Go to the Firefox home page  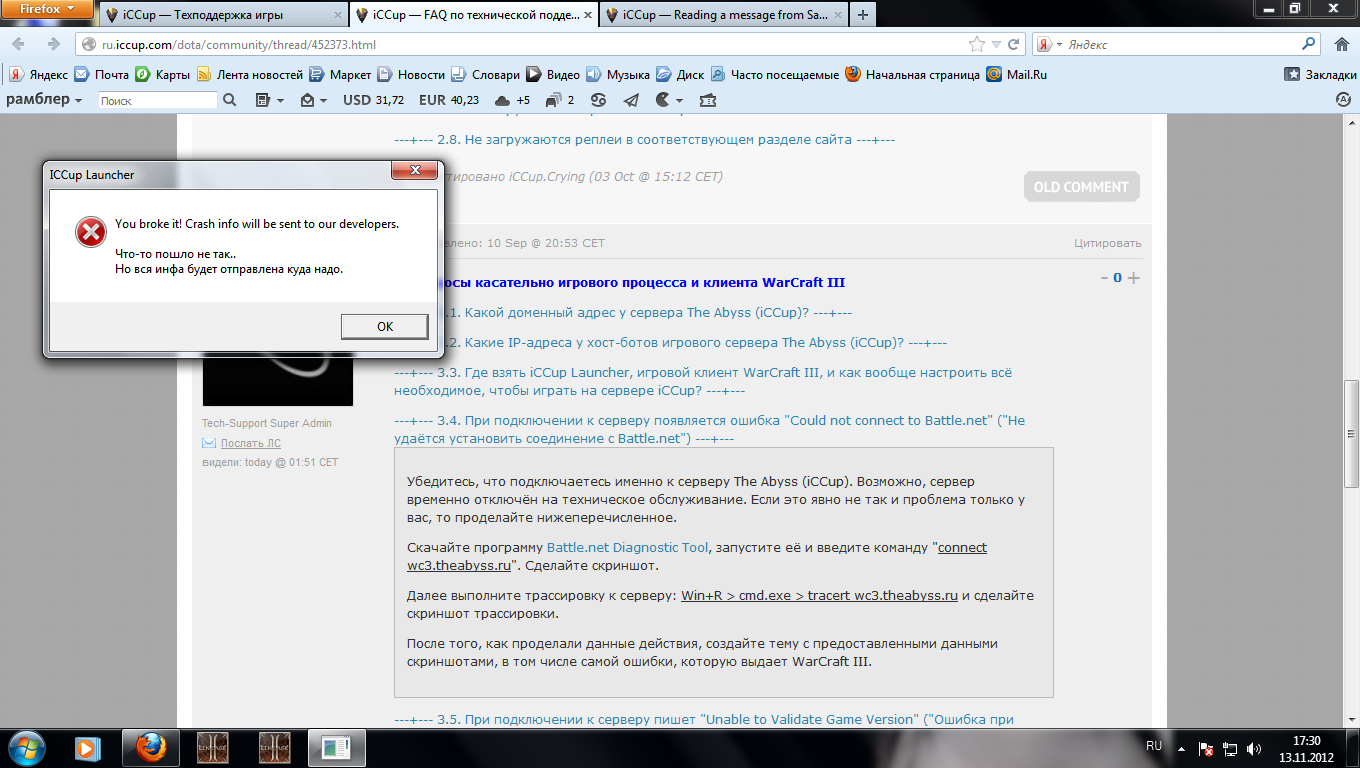[1341, 45]
